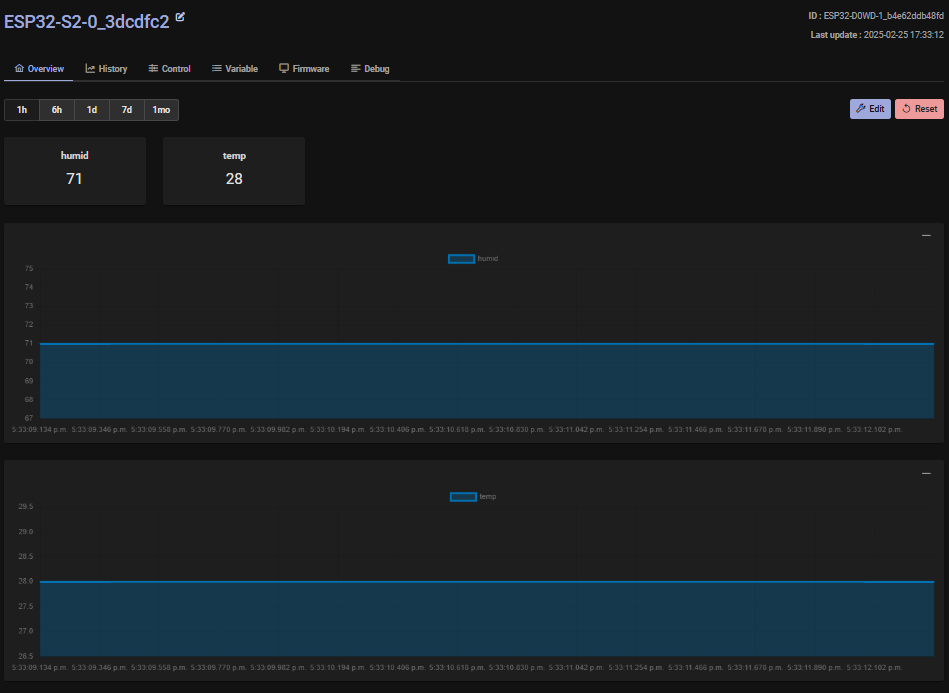Open the Firmware tab
The image size is (949, 693).
pyautogui.click(x=304, y=69)
